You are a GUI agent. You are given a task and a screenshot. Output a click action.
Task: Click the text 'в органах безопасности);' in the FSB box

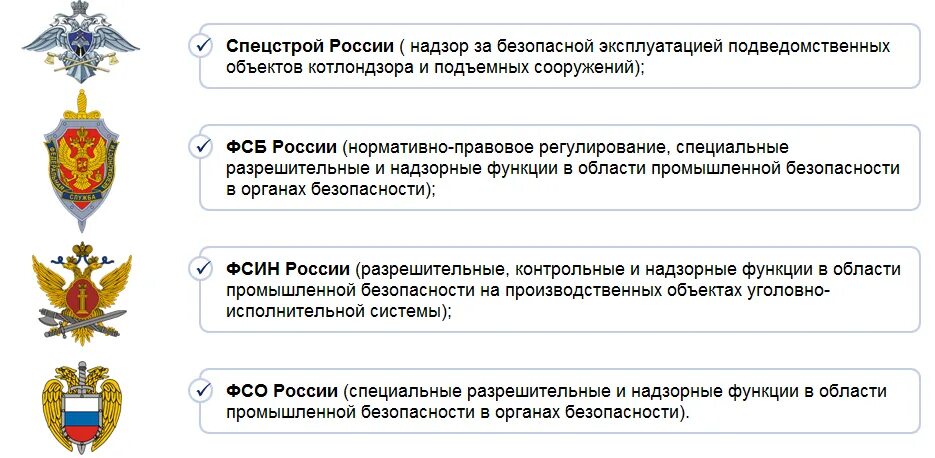click(331, 189)
